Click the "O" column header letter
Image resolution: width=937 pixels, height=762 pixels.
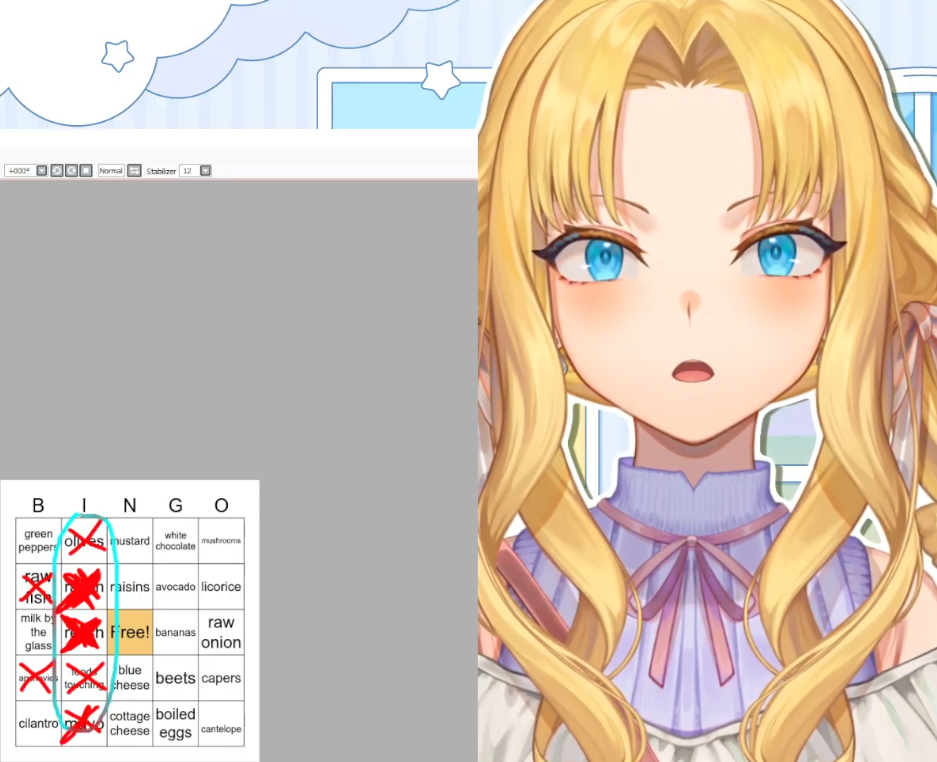(x=221, y=506)
